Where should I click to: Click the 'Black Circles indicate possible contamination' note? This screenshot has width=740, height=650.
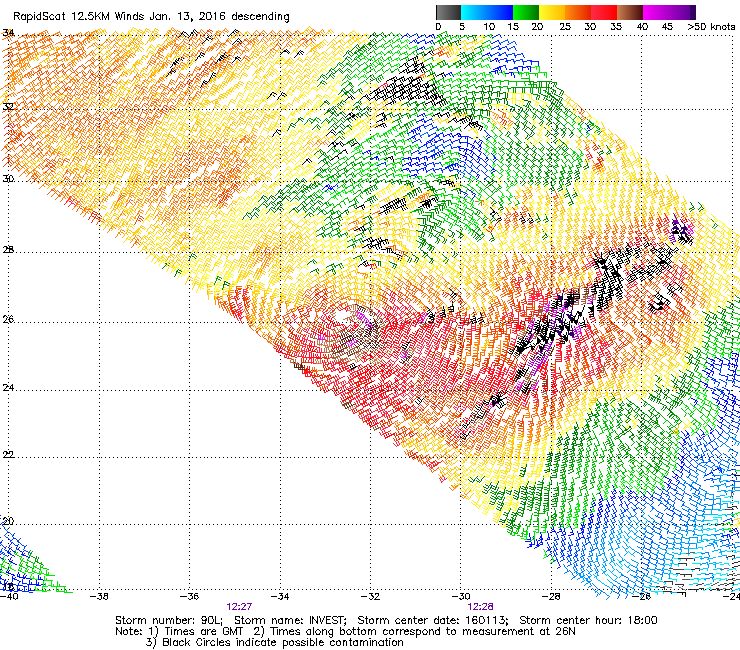pyautogui.click(x=283, y=642)
